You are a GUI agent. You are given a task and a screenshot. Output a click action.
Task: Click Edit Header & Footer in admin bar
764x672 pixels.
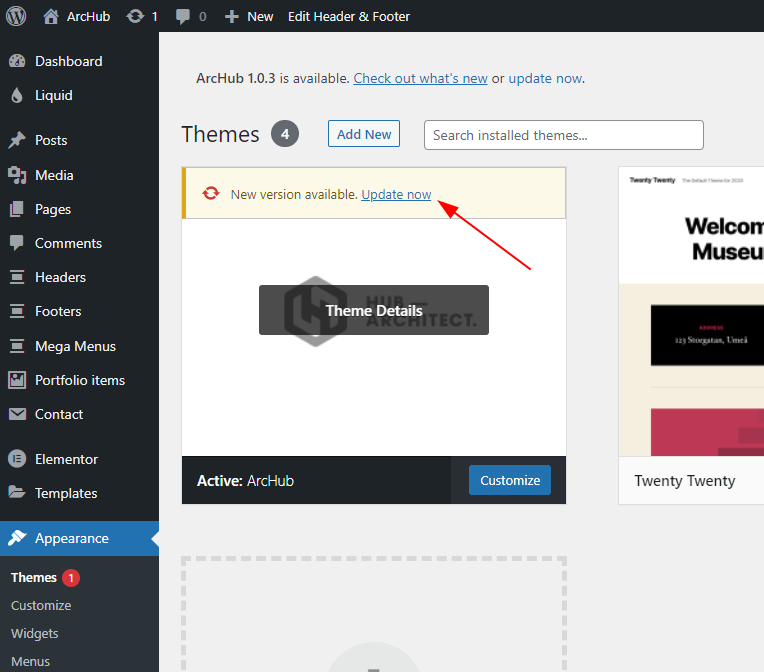click(x=349, y=17)
